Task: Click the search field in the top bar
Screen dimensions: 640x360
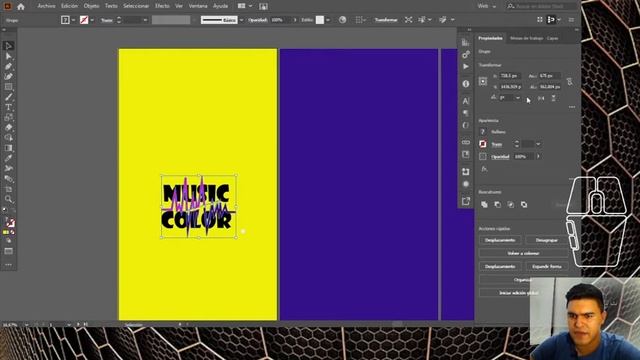Action: pos(541,6)
